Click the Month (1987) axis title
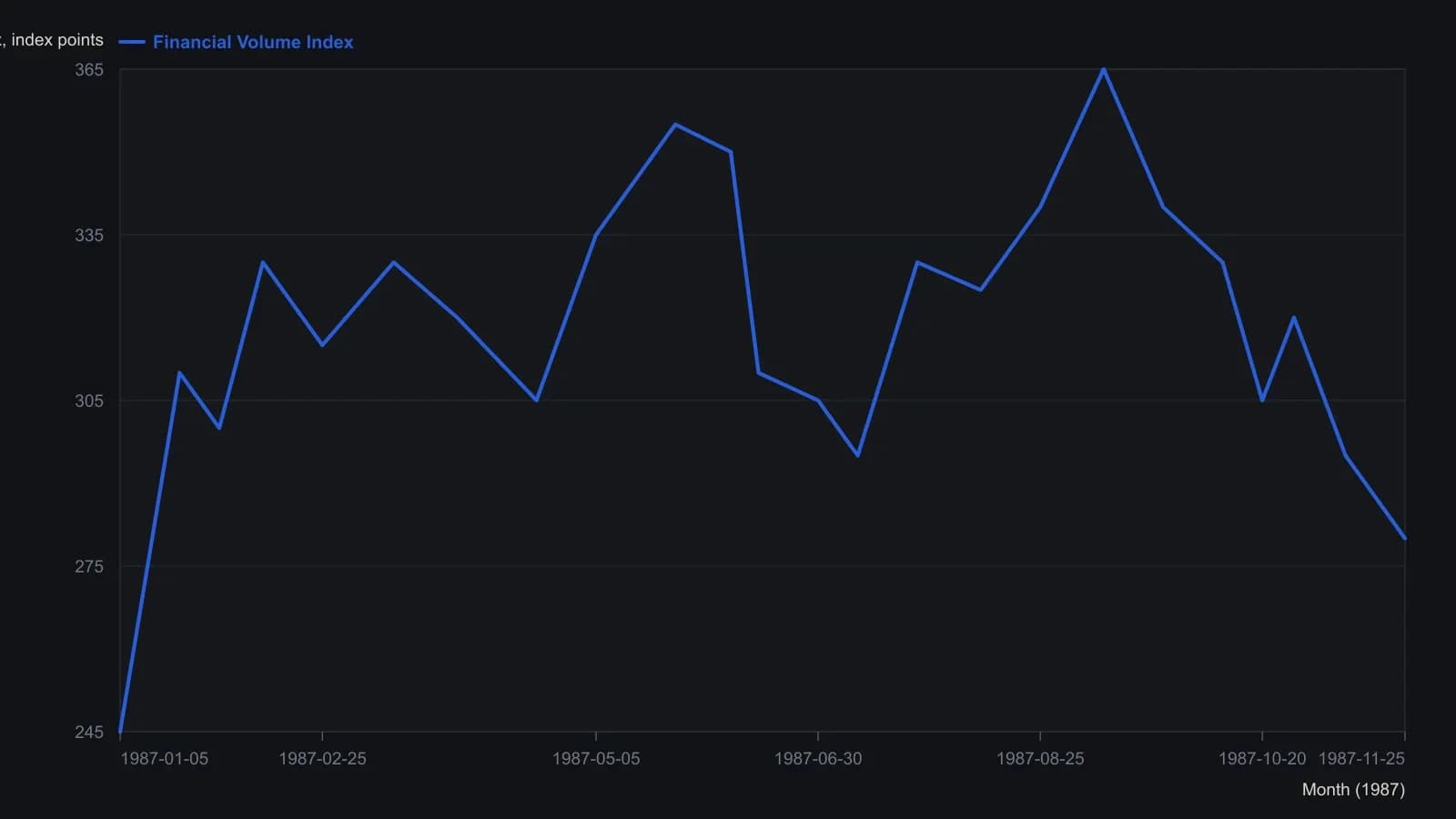The height and width of the screenshot is (819, 1456). pos(1353,790)
